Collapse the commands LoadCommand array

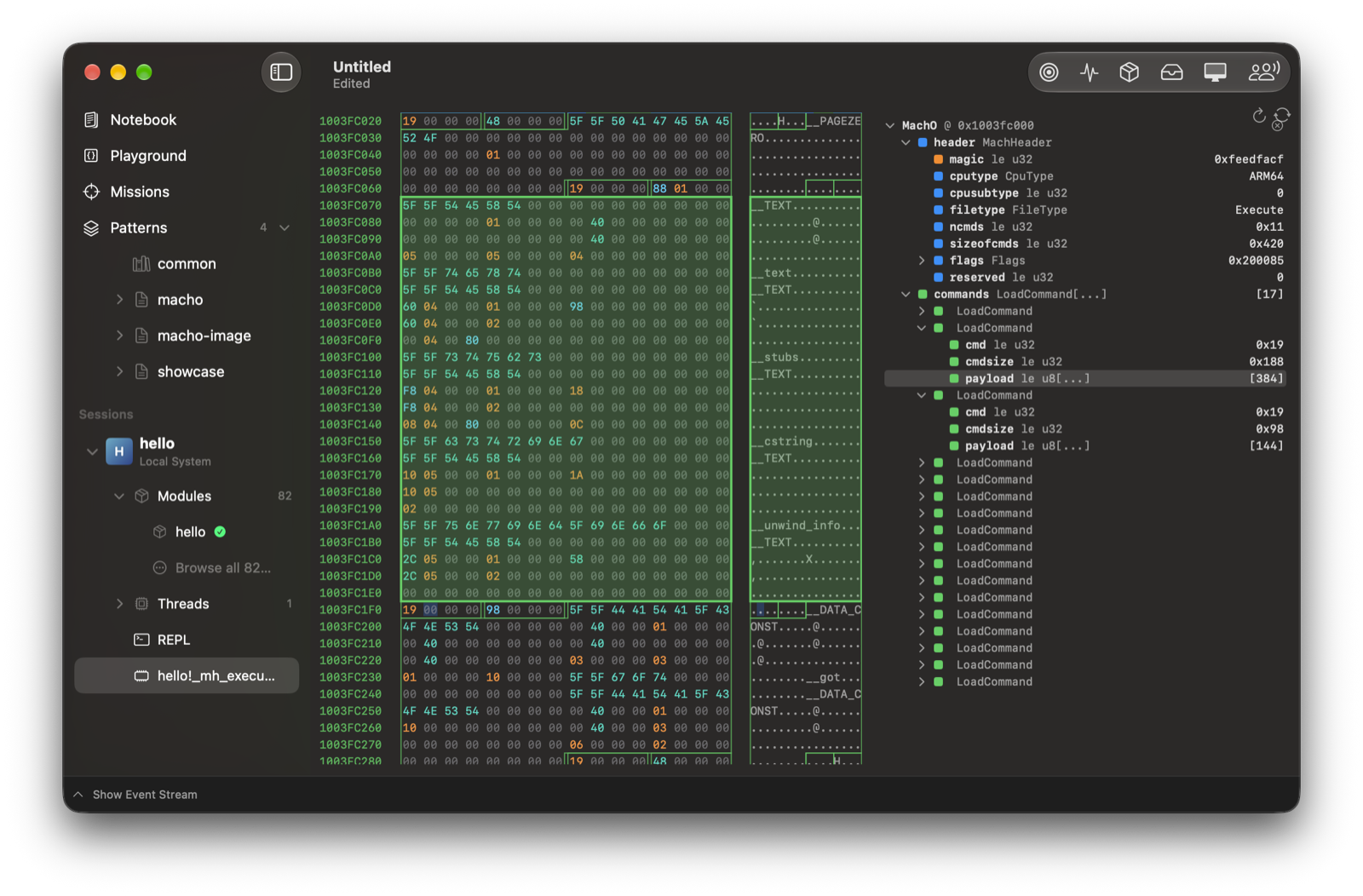[x=906, y=295]
